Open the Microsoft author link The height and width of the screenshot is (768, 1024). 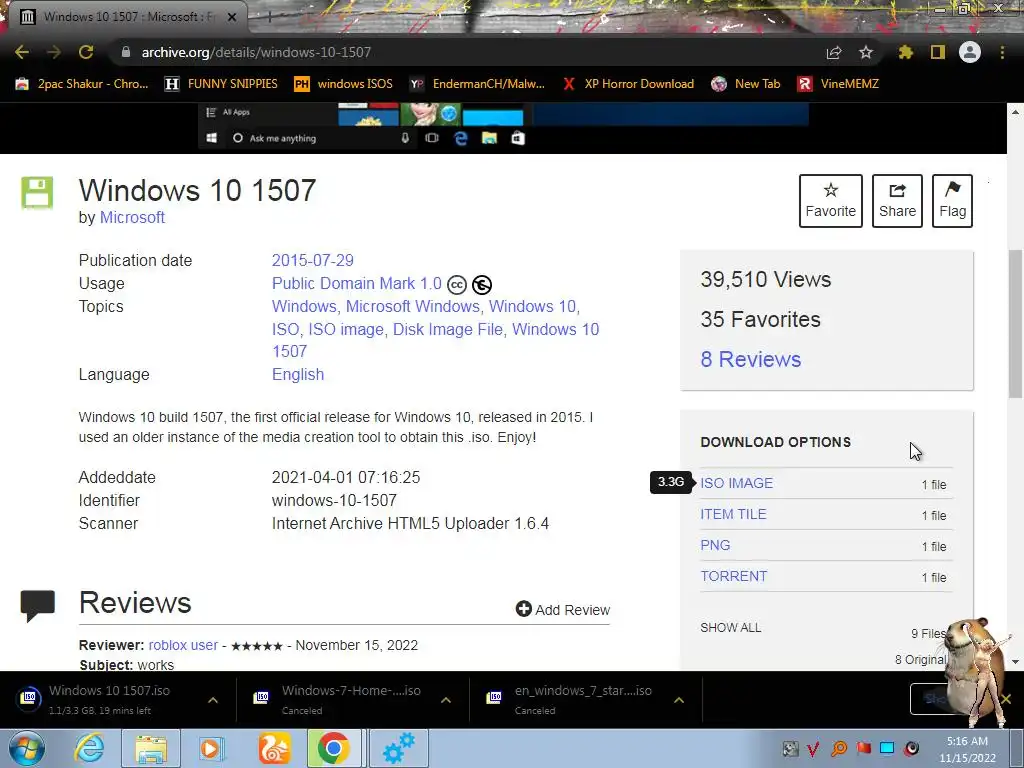click(132, 217)
